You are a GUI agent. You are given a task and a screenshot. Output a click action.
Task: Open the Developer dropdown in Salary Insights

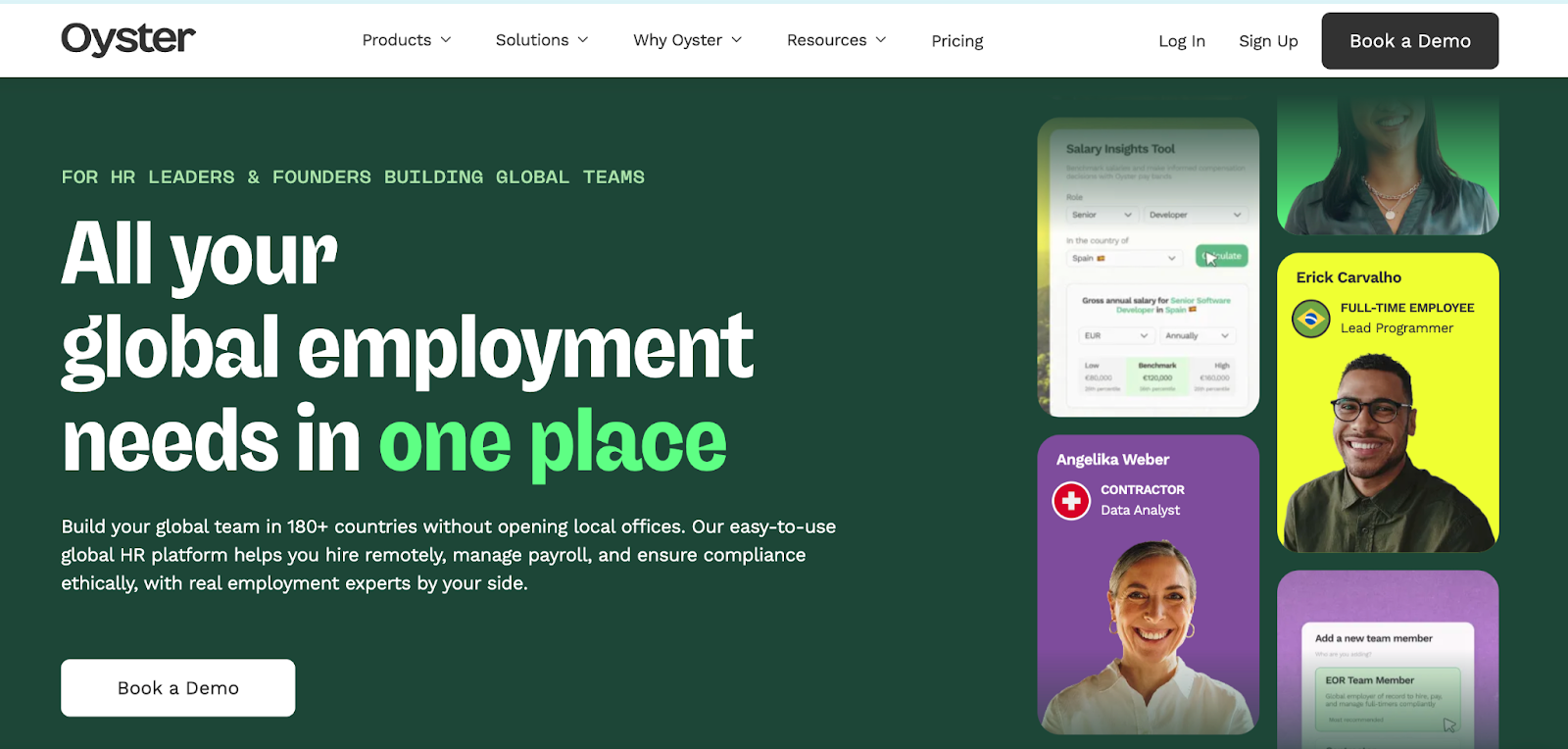coord(1195,215)
